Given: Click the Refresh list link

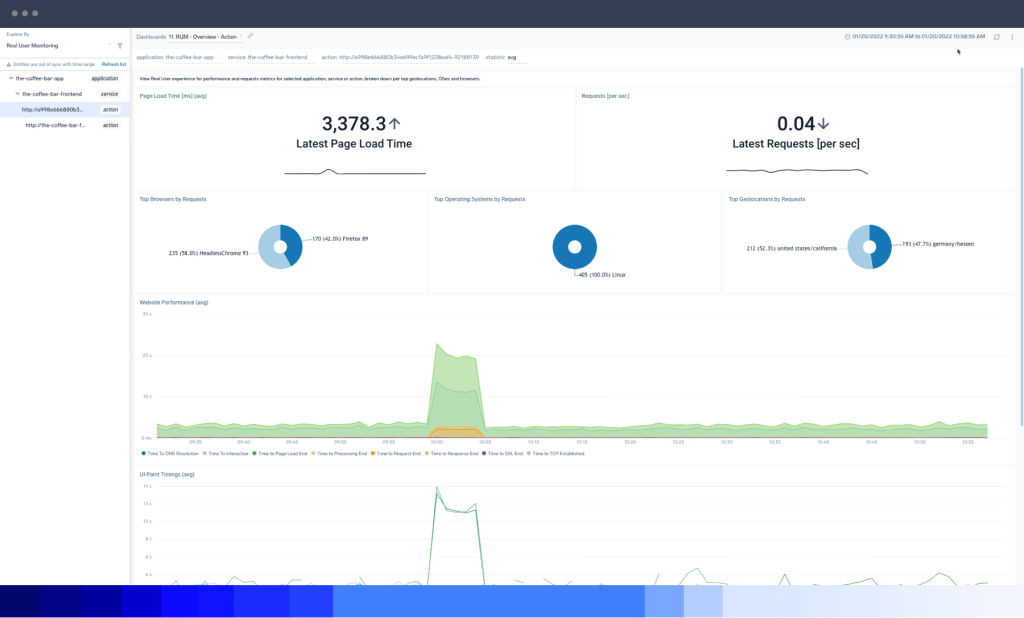Looking at the screenshot, I should click(x=114, y=64).
